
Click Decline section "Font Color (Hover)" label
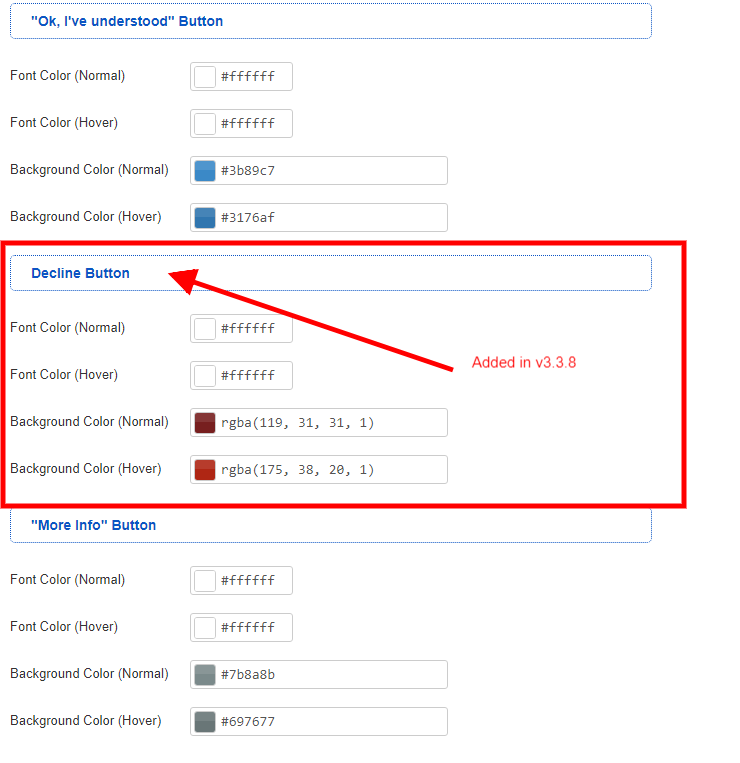(x=64, y=375)
